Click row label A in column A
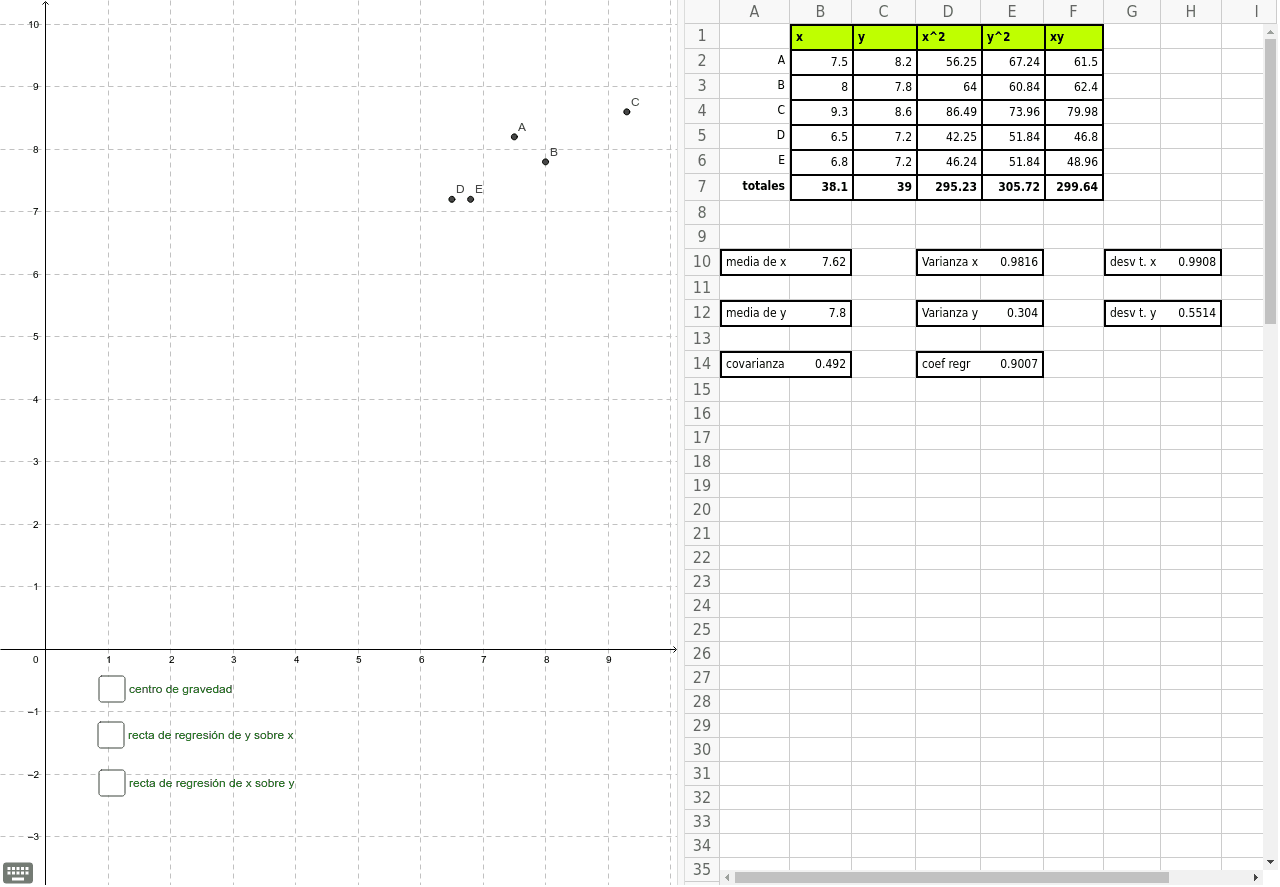1280x887 pixels. click(x=755, y=61)
